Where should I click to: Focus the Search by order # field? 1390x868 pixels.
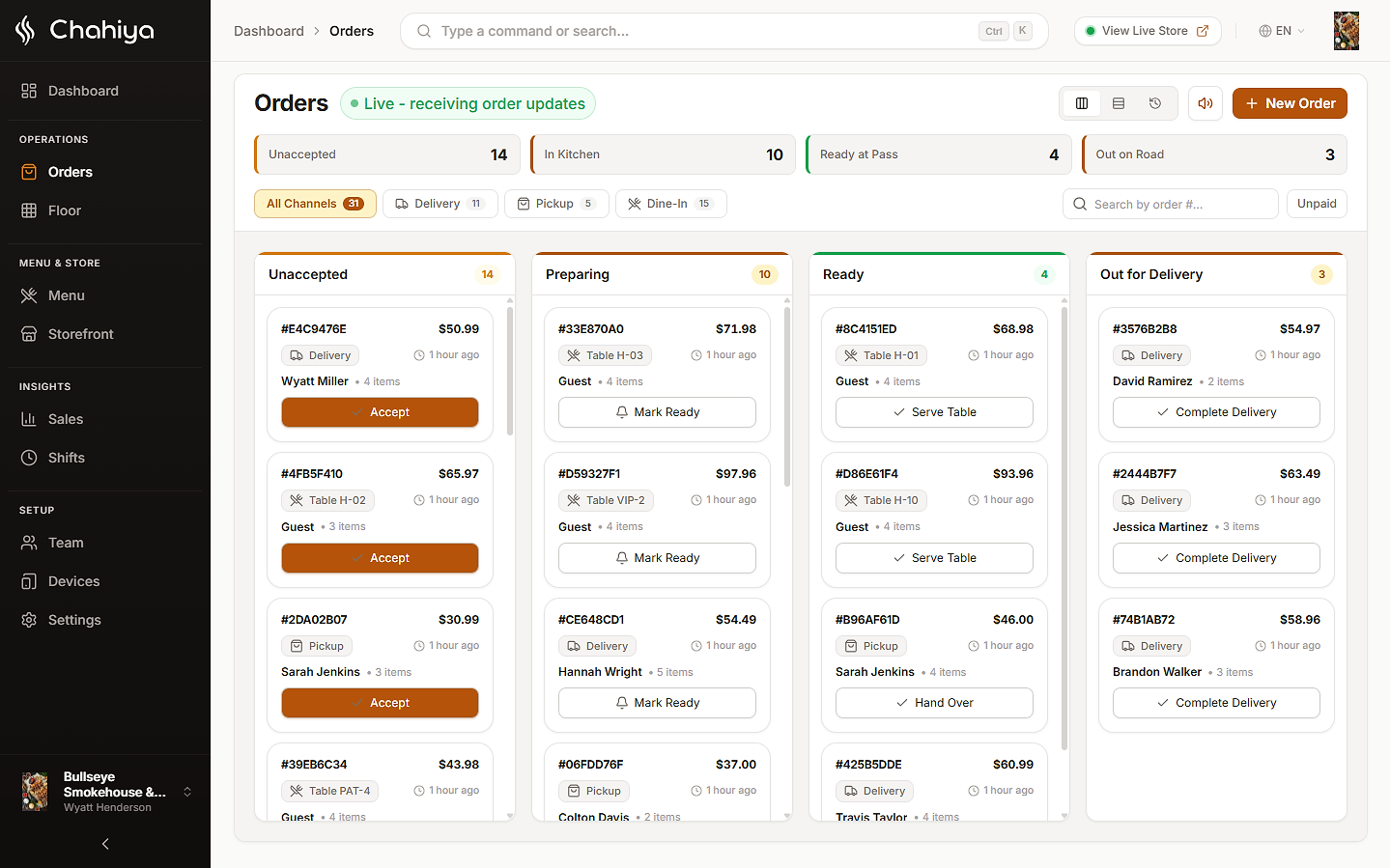point(1171,204)
